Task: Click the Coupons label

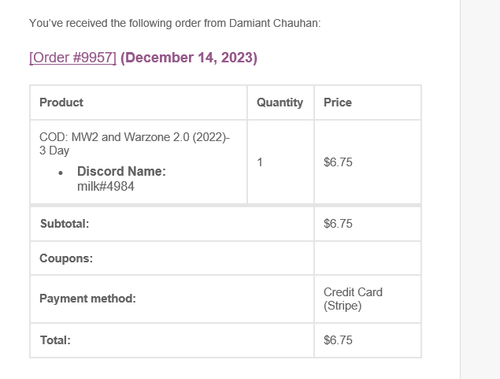Action: [66, 258]
